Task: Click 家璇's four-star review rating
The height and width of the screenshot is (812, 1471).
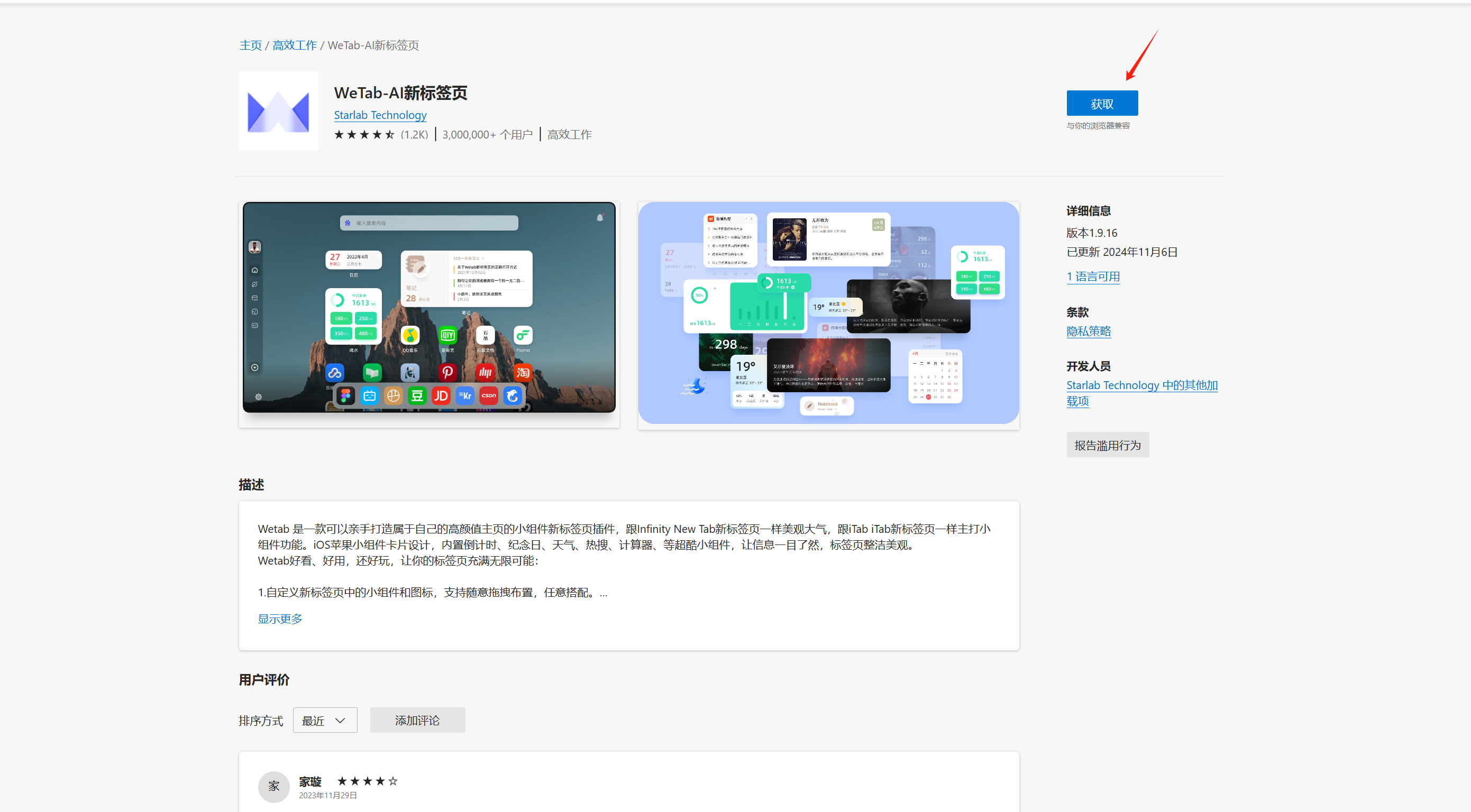Action: pyautogui.click(x=367, y=781)
